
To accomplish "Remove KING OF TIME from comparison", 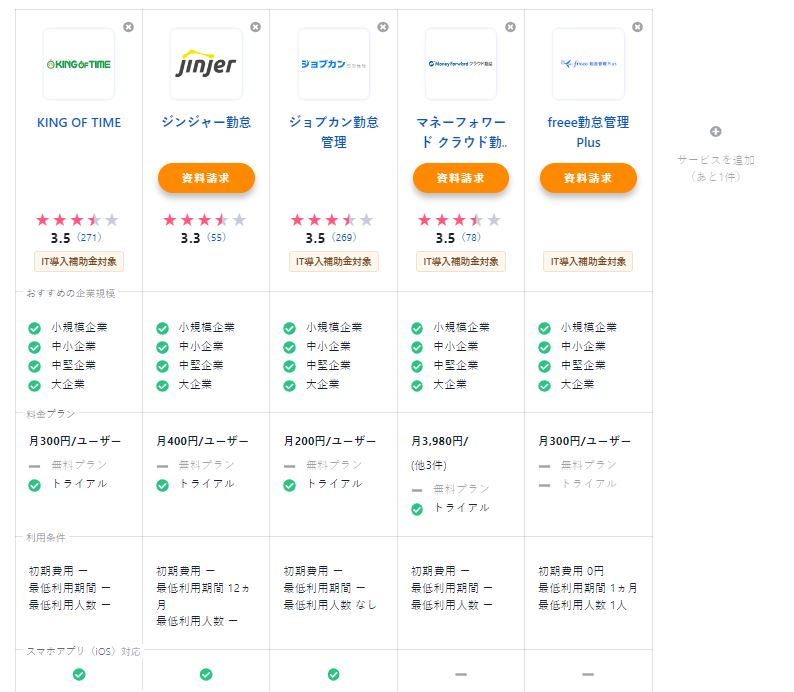I will point(128,27).
